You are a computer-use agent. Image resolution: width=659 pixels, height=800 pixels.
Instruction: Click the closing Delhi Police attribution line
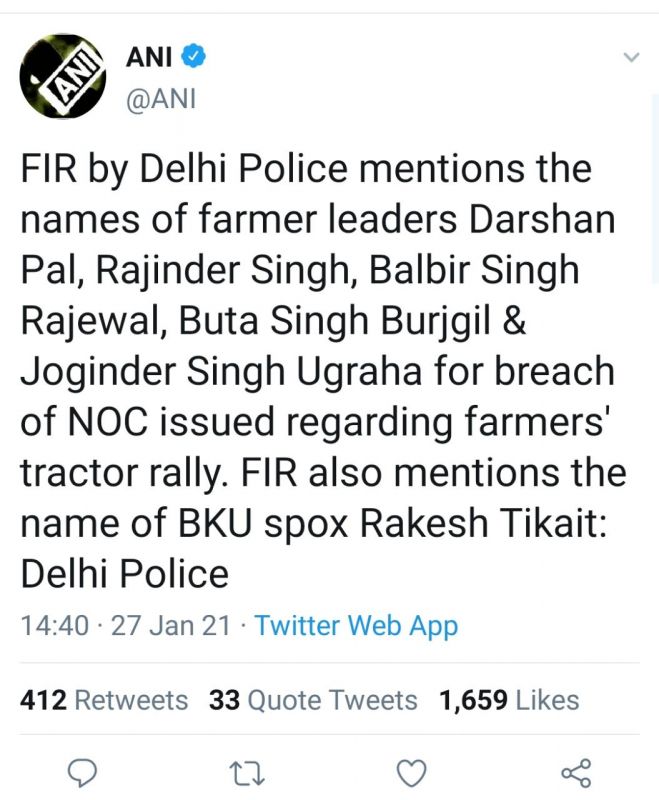click(125, 574)
